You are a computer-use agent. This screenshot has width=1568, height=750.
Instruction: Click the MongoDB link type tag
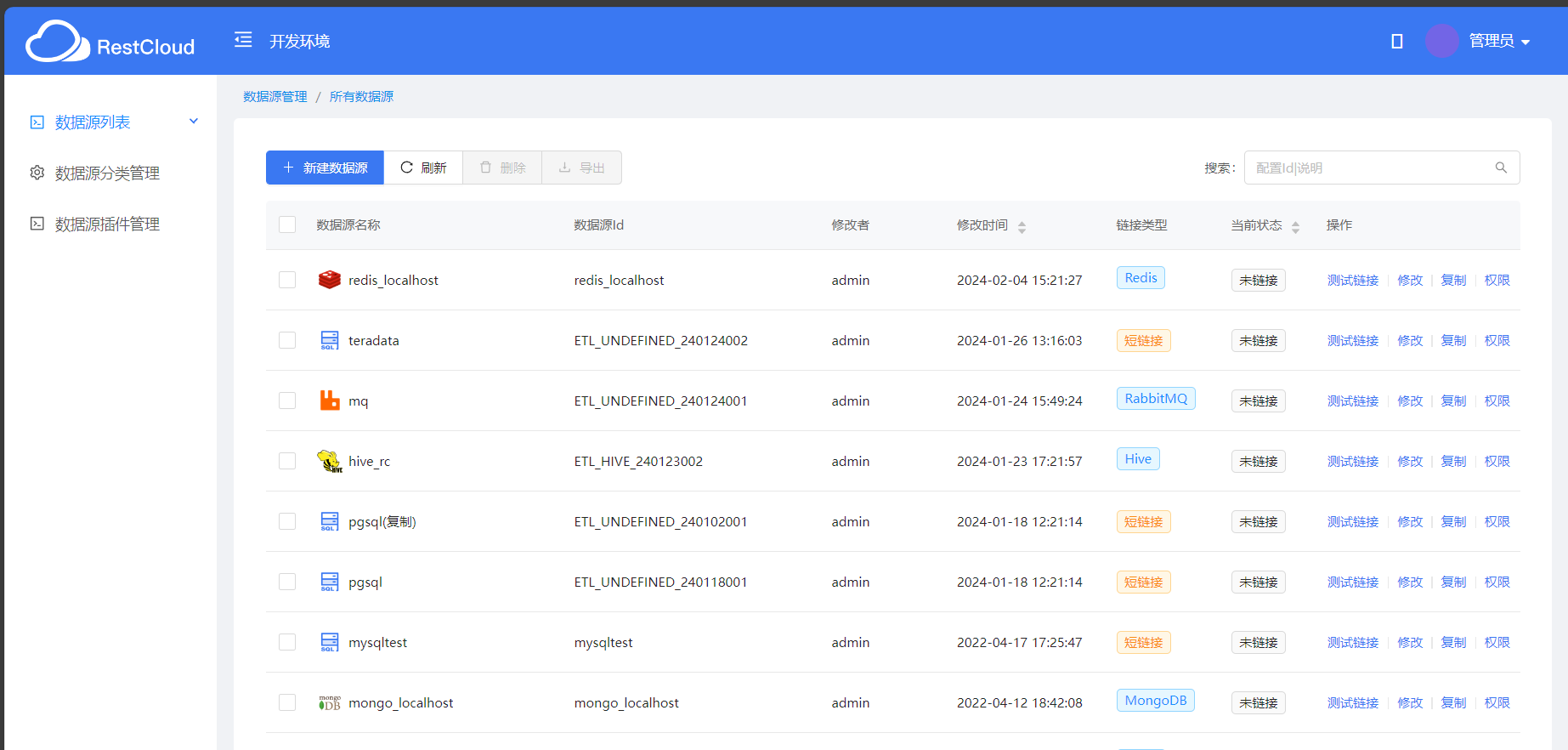pos(1156,701)
